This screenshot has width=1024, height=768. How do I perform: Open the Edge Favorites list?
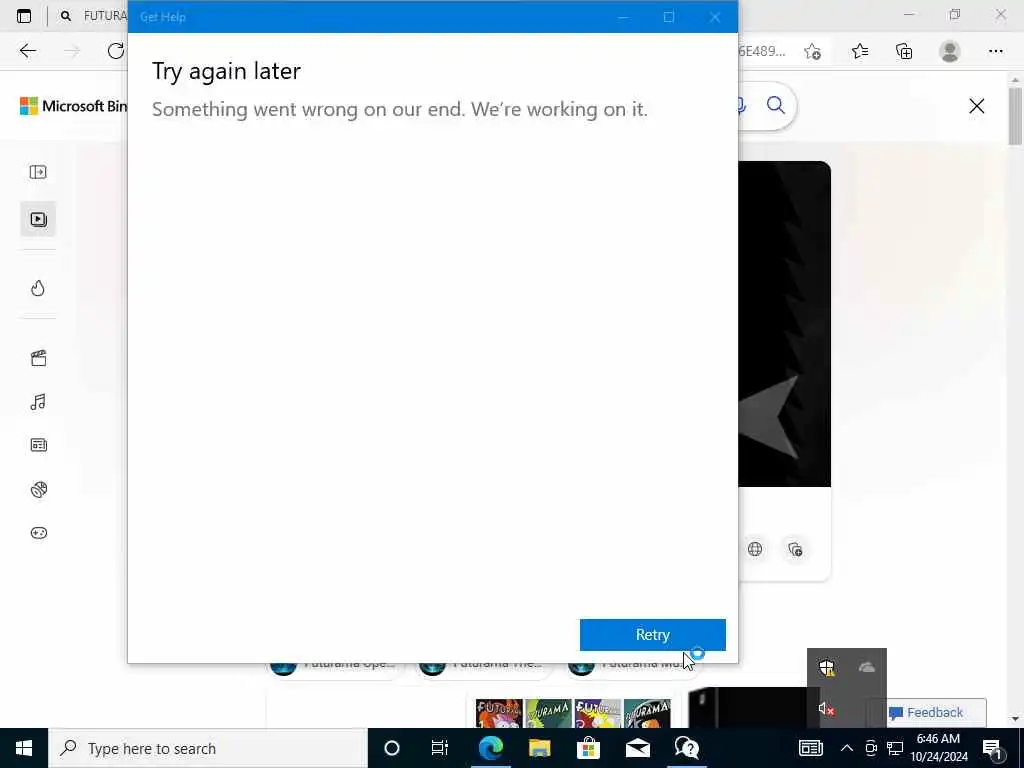[x=859, y=52]
